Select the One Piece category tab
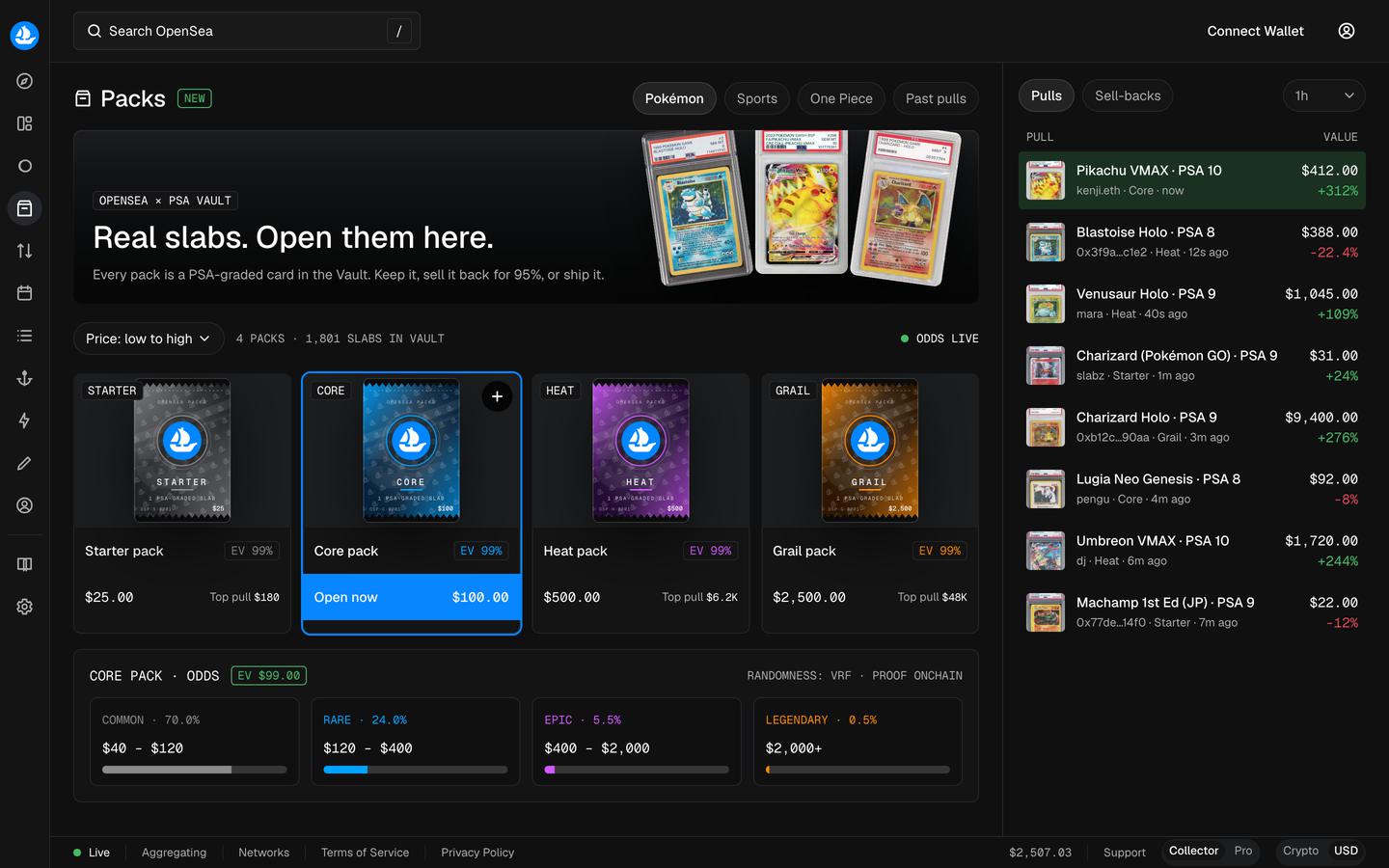Screen dimensions: 1389x868 click(x=841, y=98)
